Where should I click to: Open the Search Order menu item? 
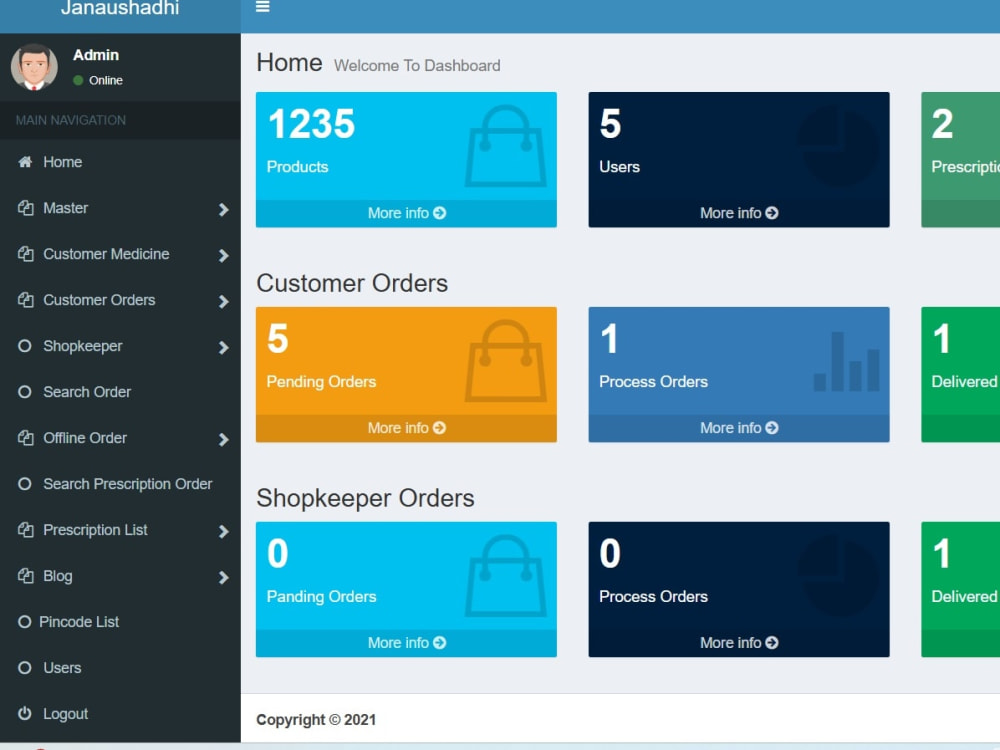click(x=120, y=392)
